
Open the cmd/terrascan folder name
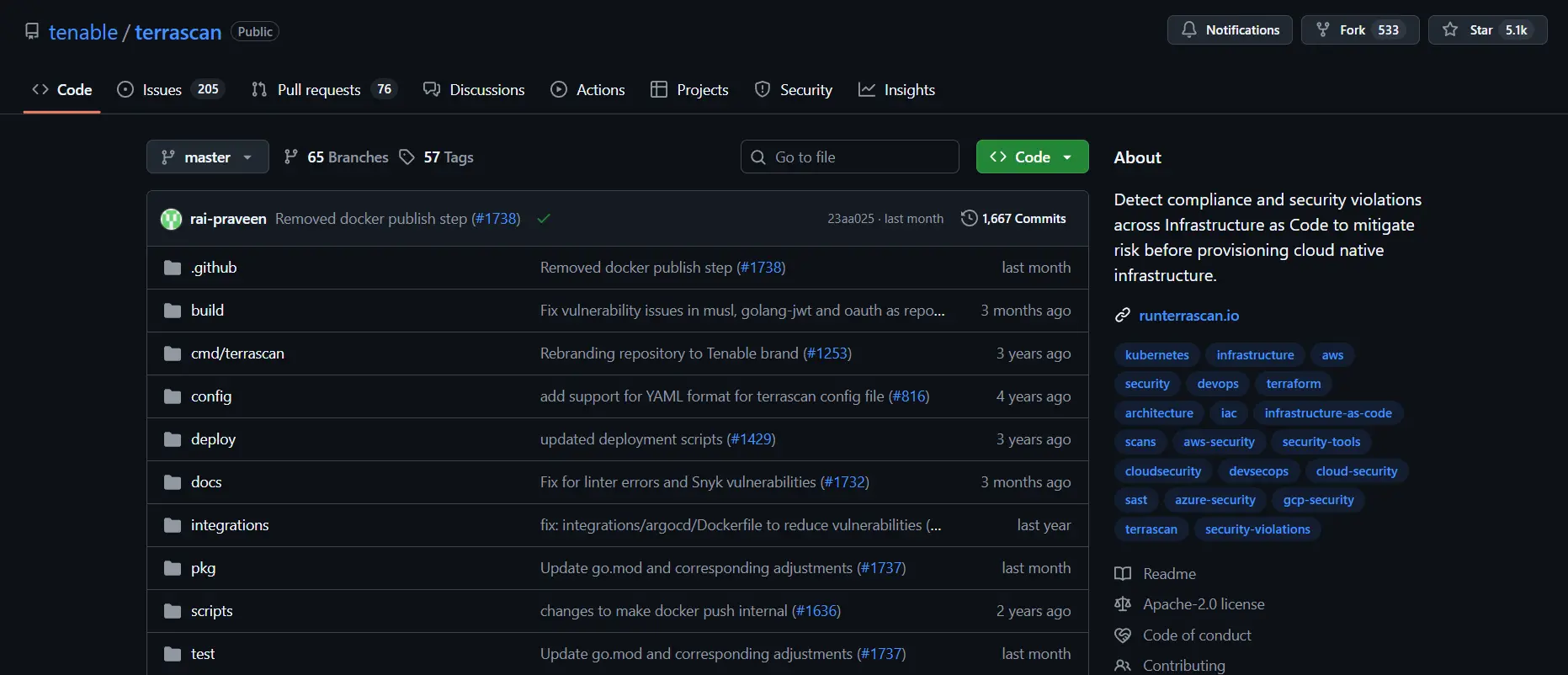tap(237, 353)
